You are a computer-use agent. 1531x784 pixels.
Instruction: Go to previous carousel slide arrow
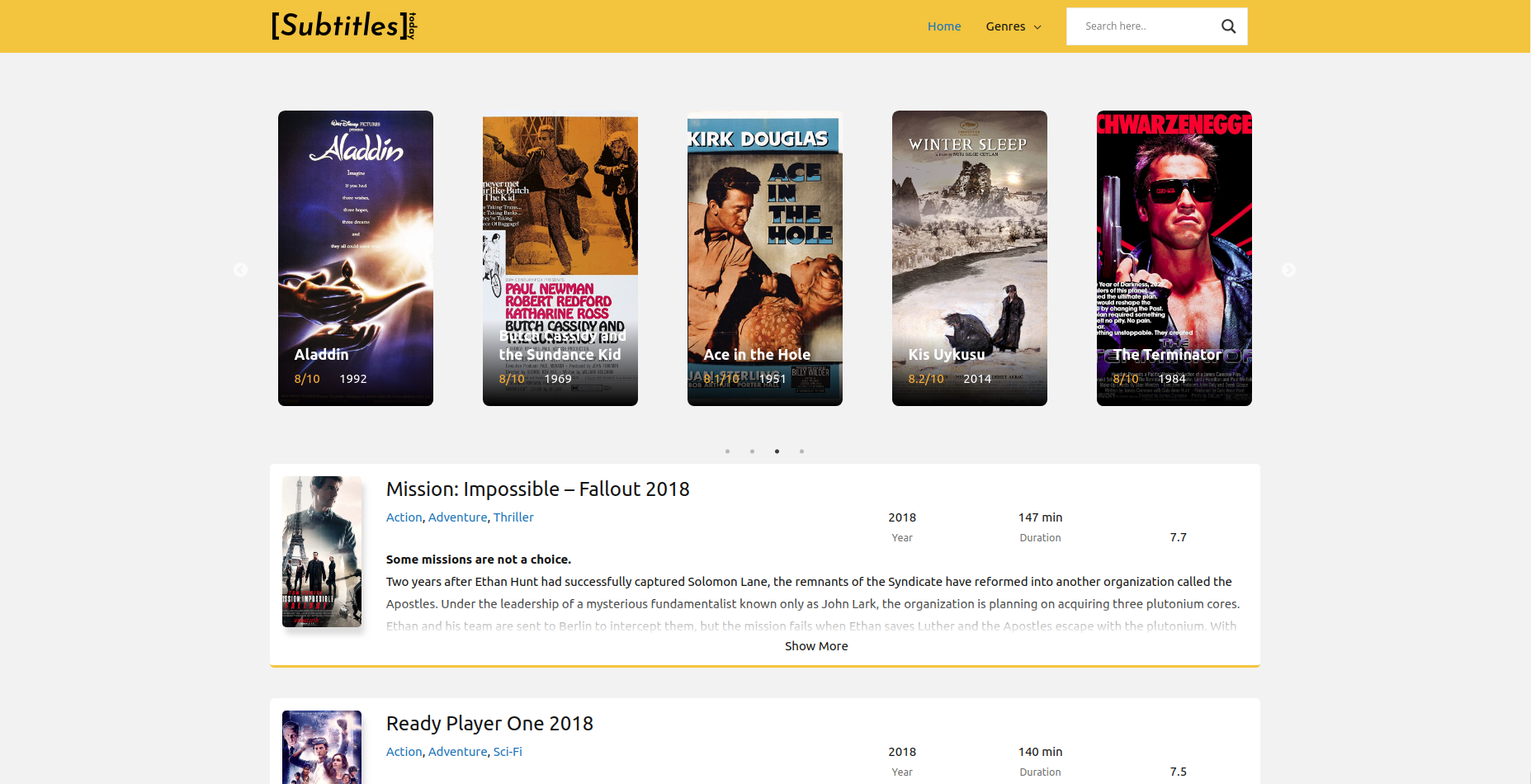pos(240,270)
